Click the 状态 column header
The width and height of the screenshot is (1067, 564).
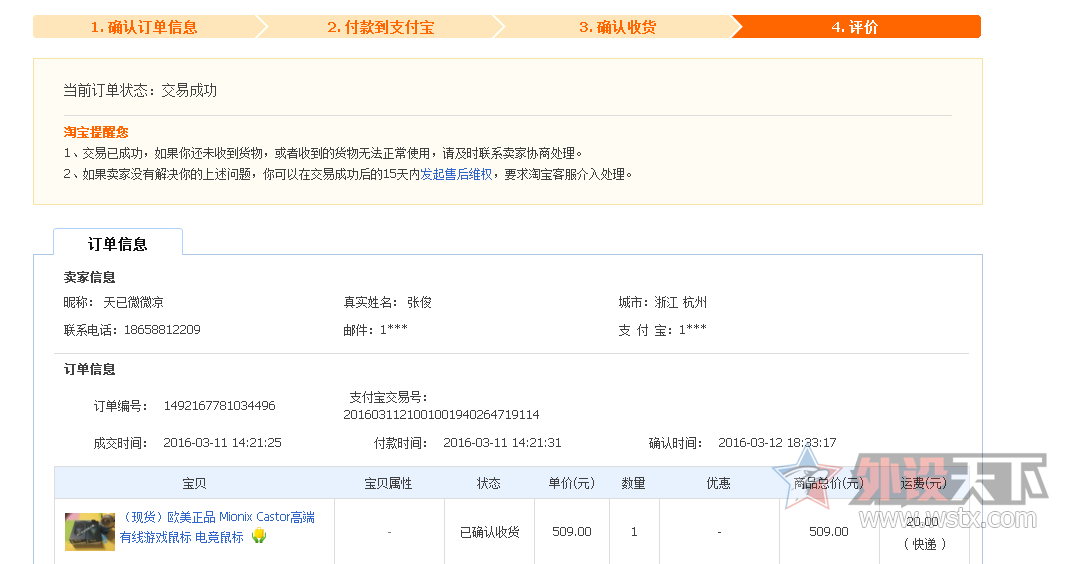click(x=489, y=483)
